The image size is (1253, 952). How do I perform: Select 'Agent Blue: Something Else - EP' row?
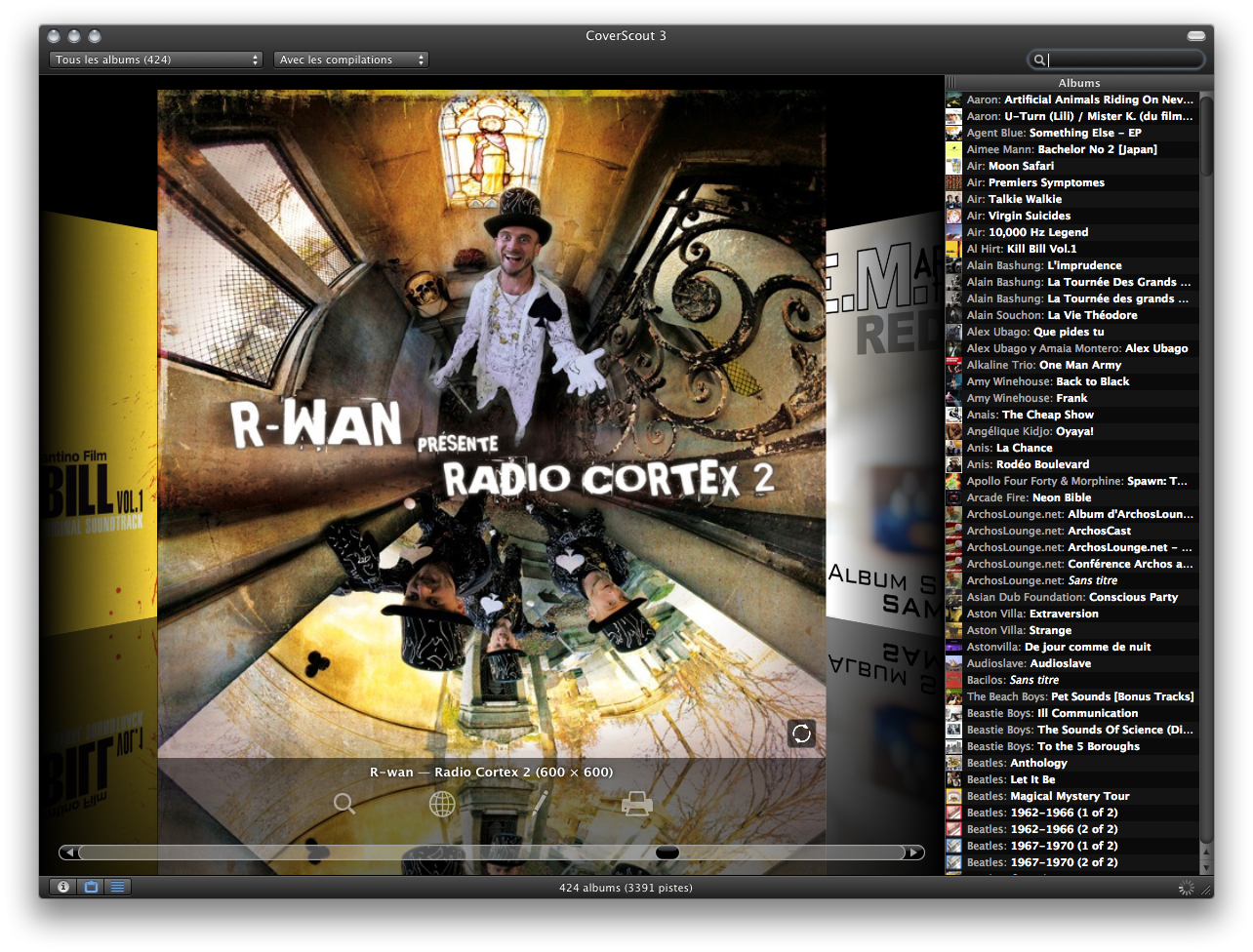pyautogui.click(x=1071, y=133)
